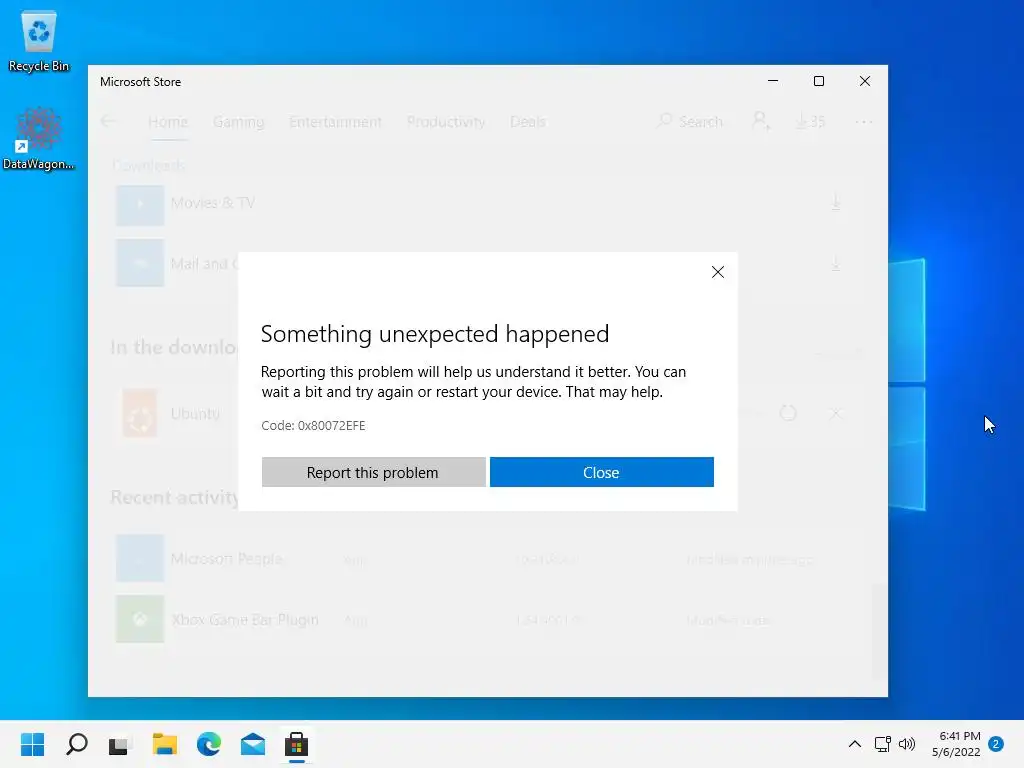Click the blue Close button
The image size is (1024, 768).
coord(601,472)
